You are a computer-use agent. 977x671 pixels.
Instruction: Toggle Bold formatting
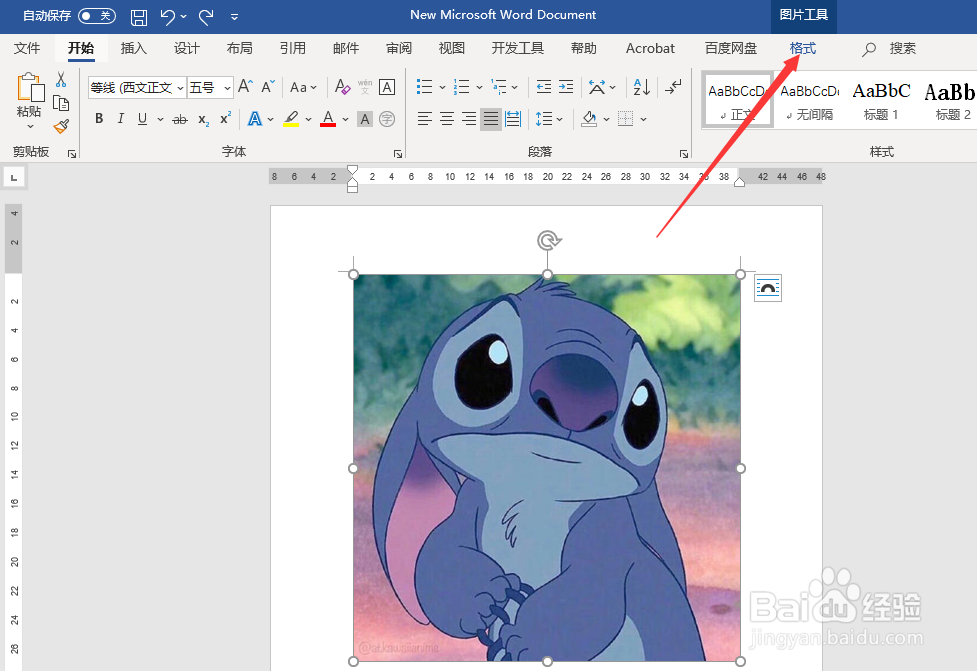point(99,118)
